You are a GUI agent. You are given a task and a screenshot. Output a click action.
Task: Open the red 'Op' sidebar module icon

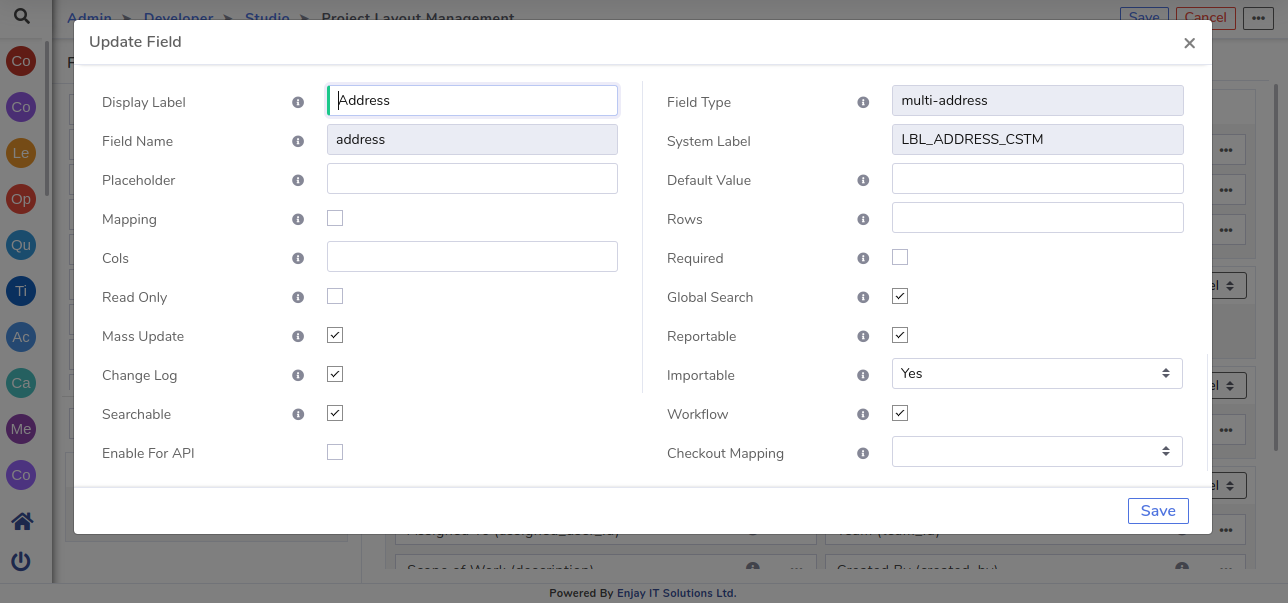coord(21,199)
